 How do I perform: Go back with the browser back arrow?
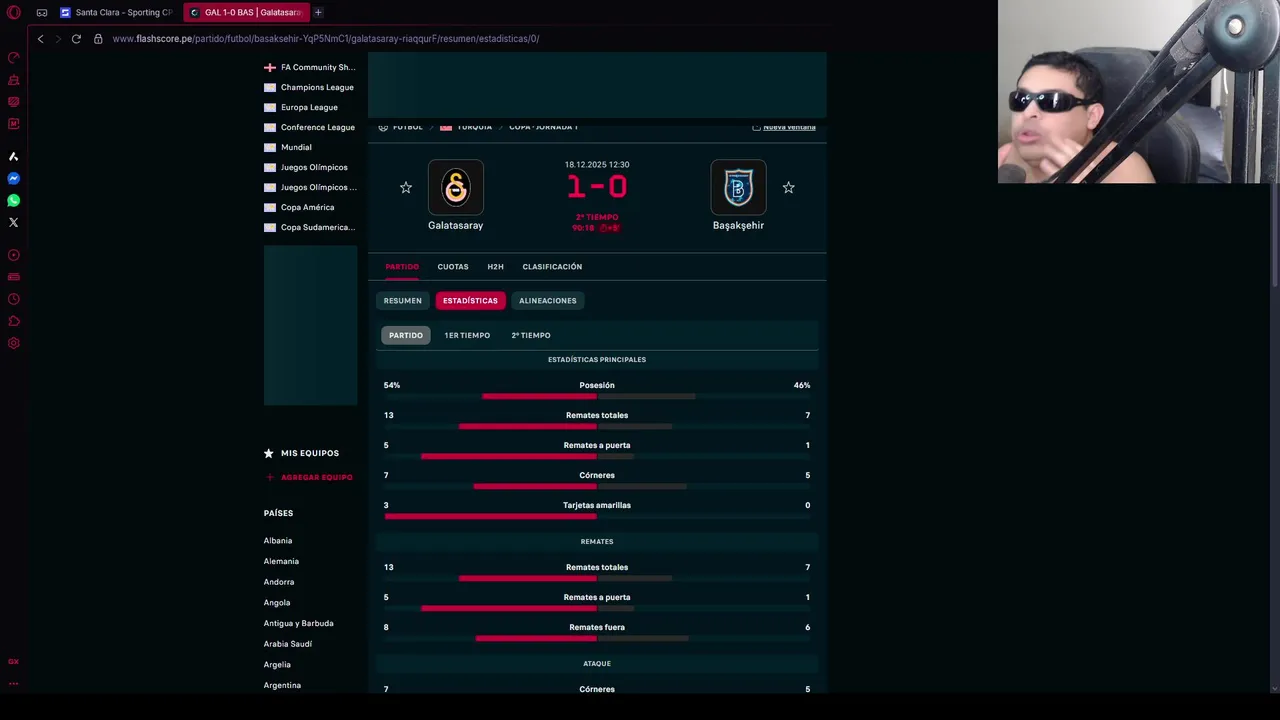tap(40, 39)
